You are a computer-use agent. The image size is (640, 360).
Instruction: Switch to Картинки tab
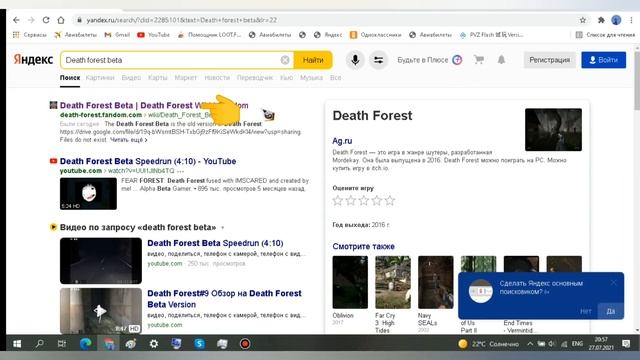pyautogui.click(x=100, y=77)
